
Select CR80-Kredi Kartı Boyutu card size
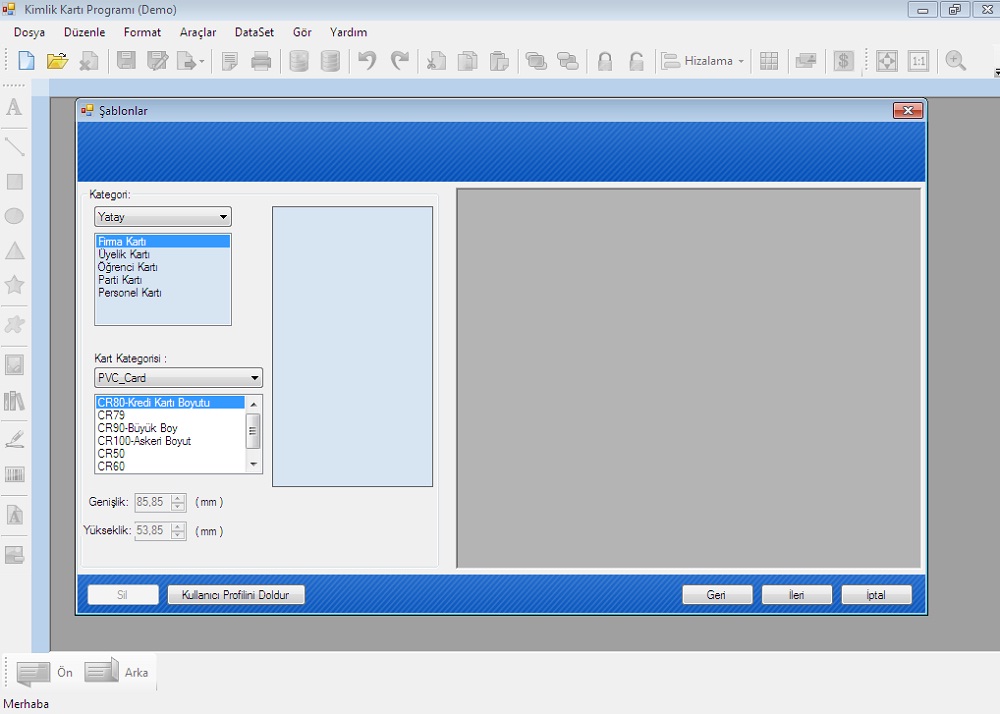coord(170,402)
